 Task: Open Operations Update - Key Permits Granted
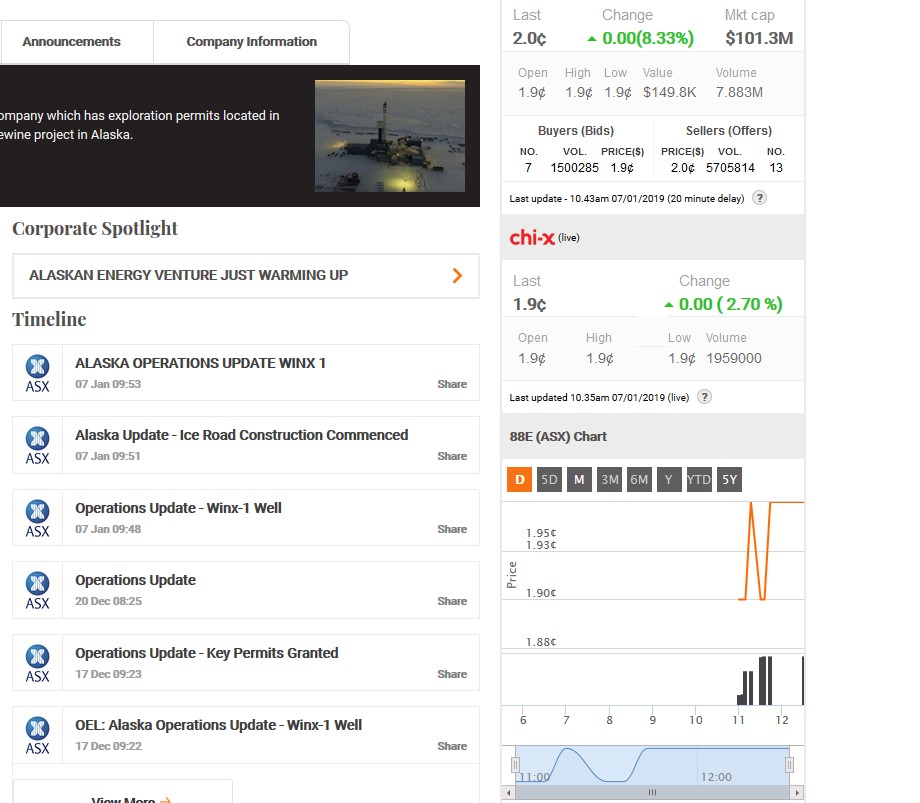[x=207, y=653]
